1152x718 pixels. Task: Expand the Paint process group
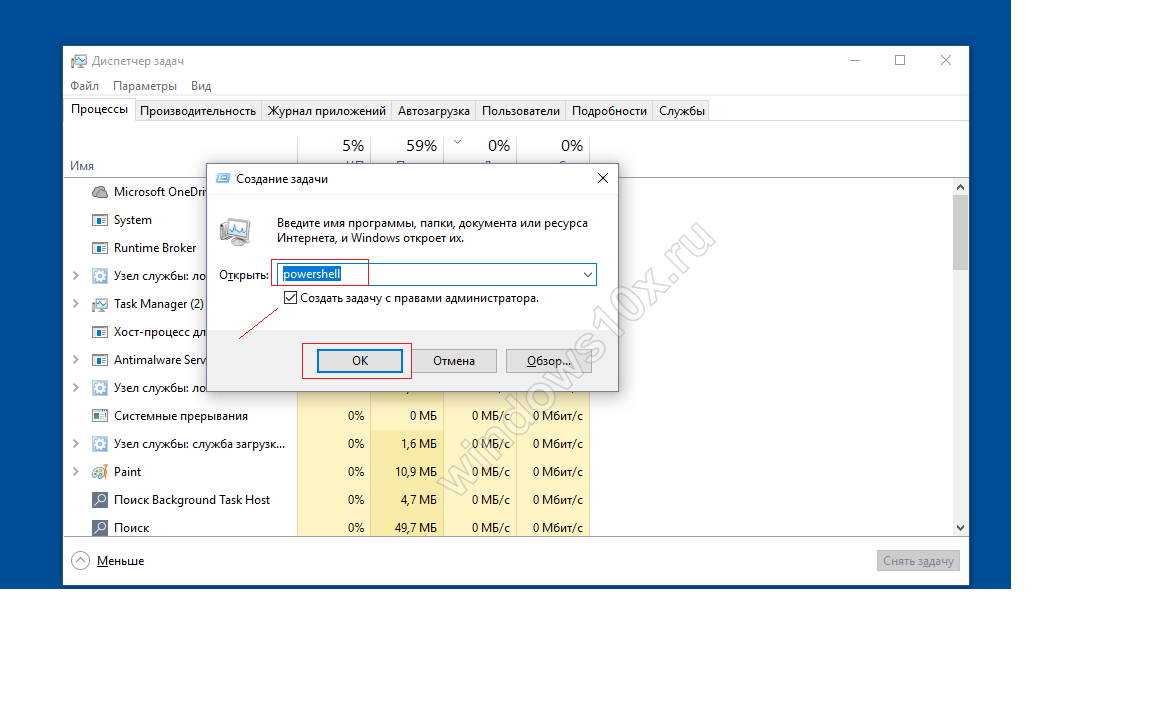pos(76,472)
